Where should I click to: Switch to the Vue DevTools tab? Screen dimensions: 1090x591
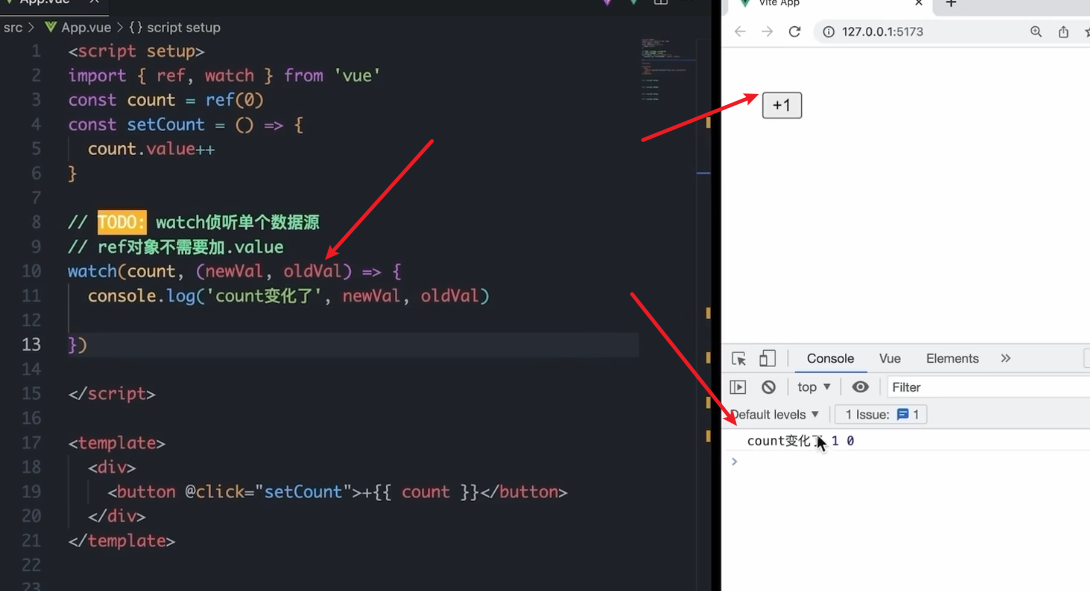click(890, 359)
